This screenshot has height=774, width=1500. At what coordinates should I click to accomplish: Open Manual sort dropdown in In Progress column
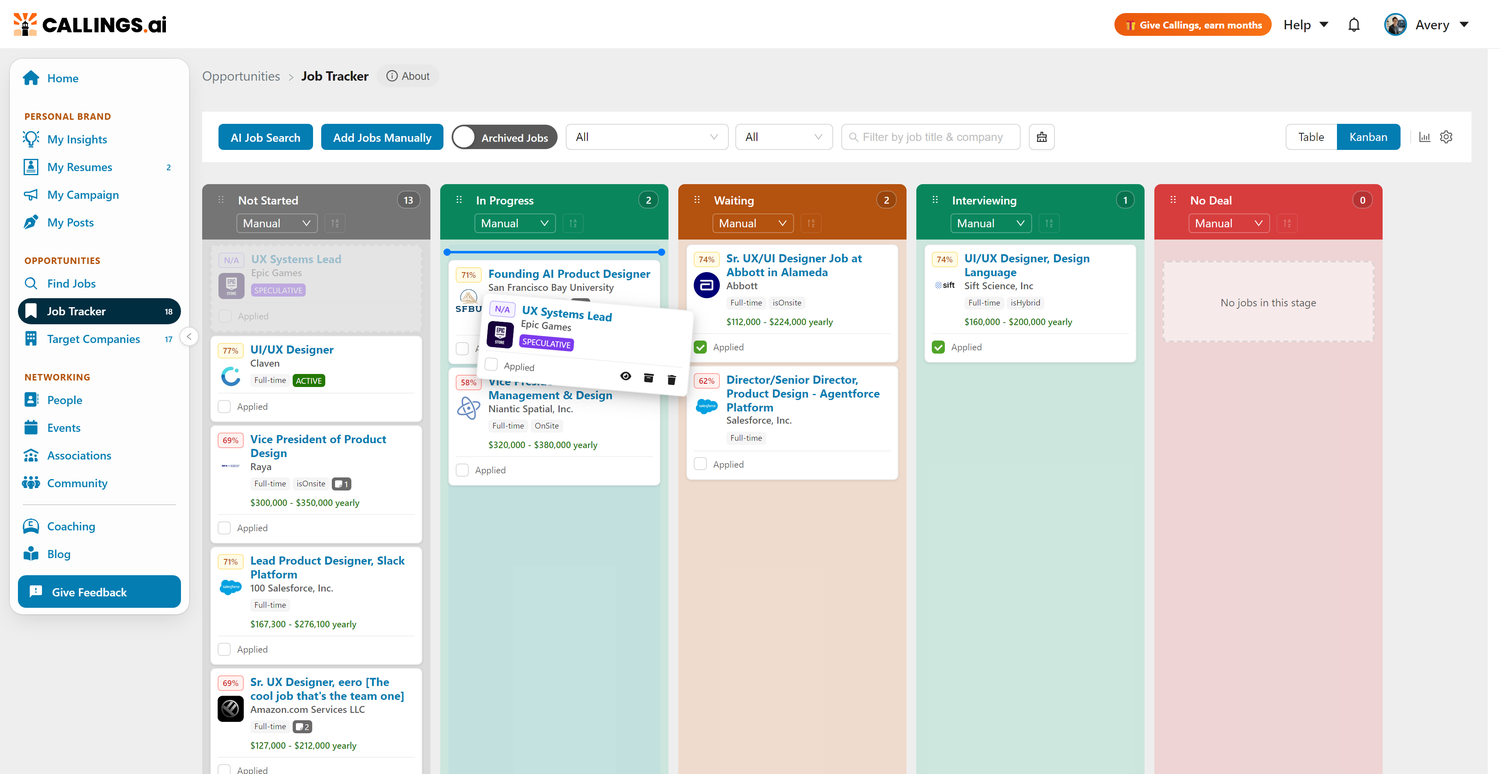click(514, 223)
